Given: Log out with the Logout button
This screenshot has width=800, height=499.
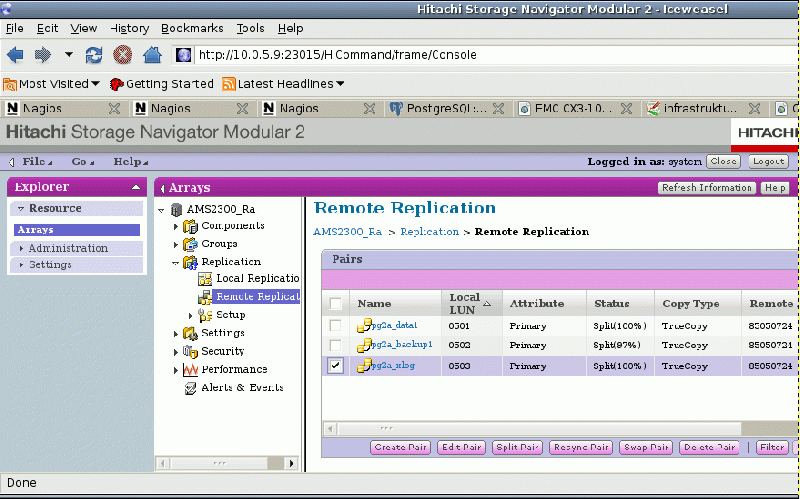Looking at the screenshot, I should pos(768,161).
